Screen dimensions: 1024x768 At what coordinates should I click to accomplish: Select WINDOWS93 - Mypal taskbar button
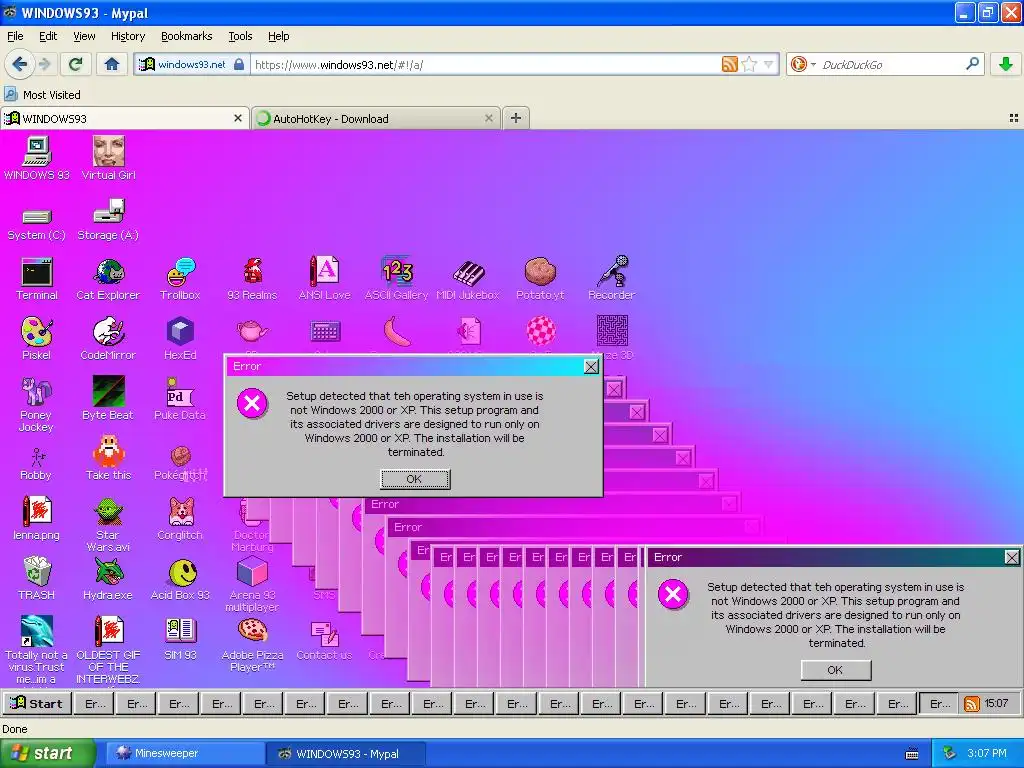pyautogui.click(x=346, y=754)
